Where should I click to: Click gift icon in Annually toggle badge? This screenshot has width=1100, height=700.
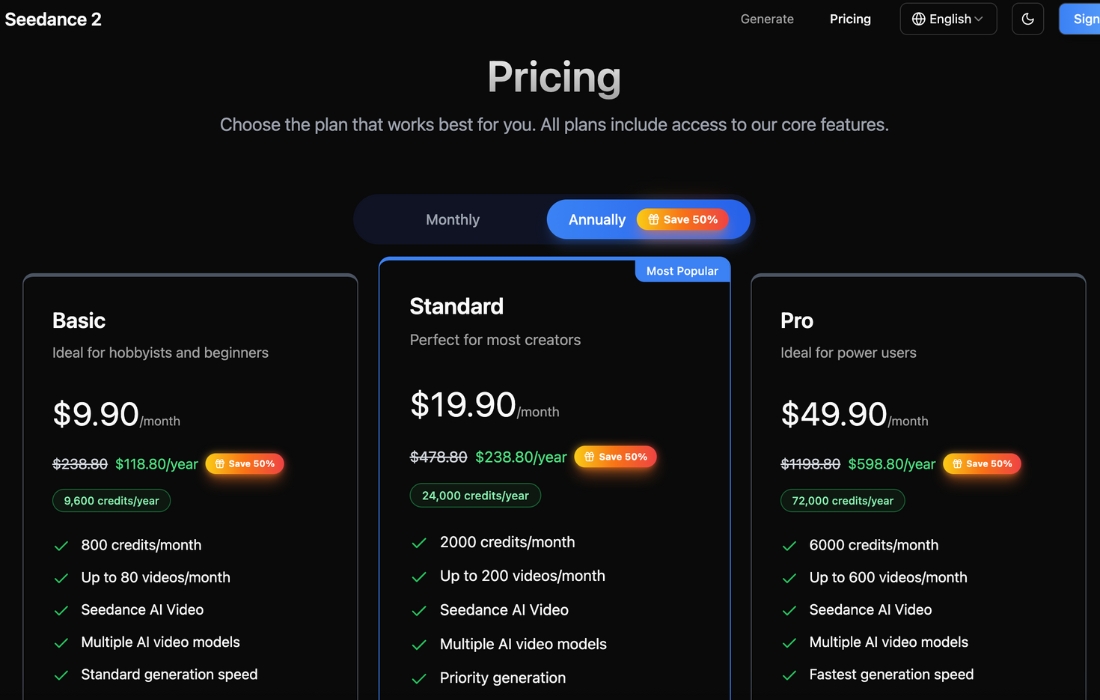coord(653,220)
